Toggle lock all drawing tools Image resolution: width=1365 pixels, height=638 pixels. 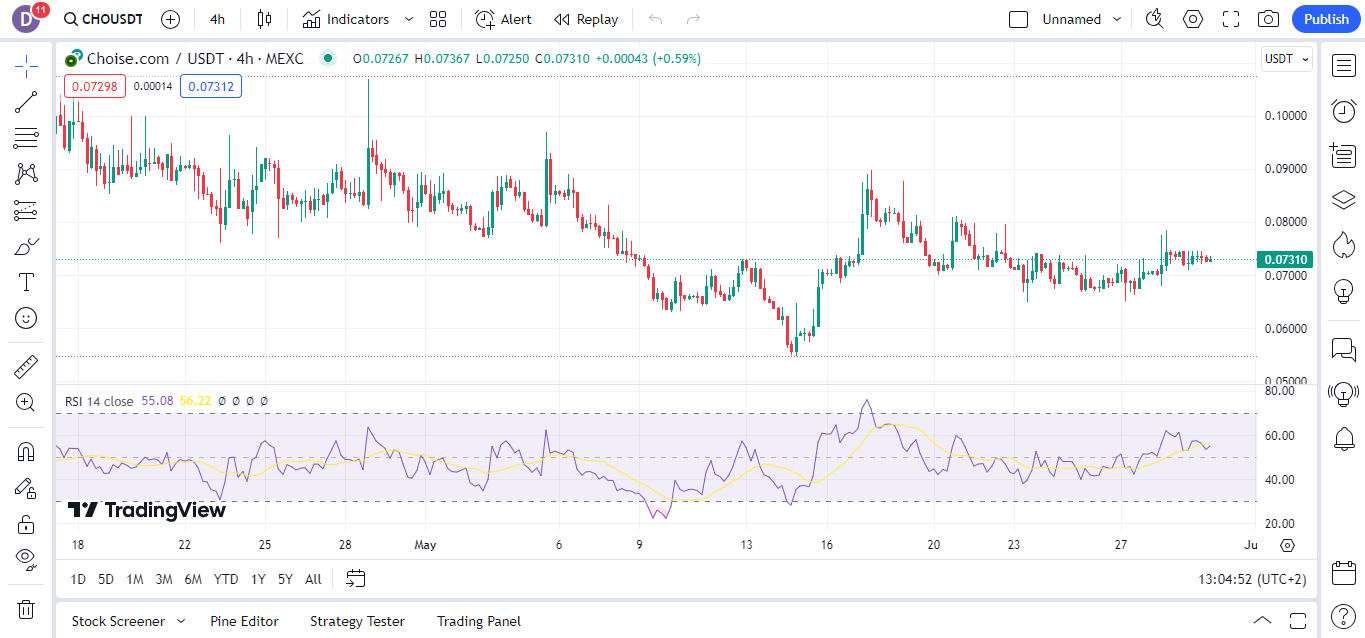pos(26,524)
